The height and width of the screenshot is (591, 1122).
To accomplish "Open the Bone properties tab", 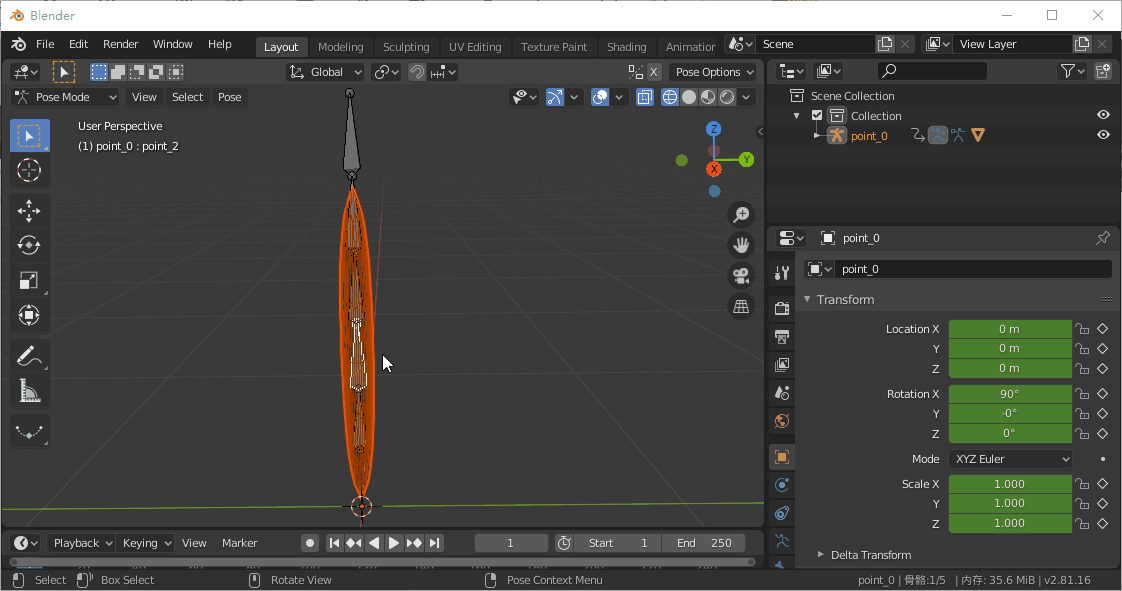I will 782,565.
